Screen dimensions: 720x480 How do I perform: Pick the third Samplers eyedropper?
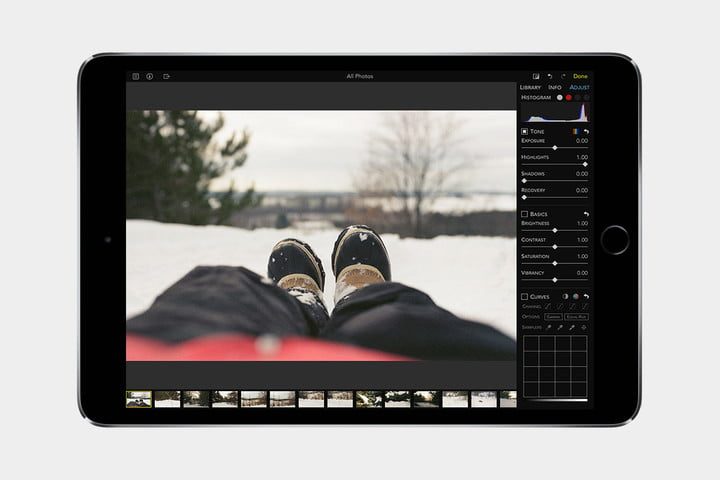click(x=572, y=328)
